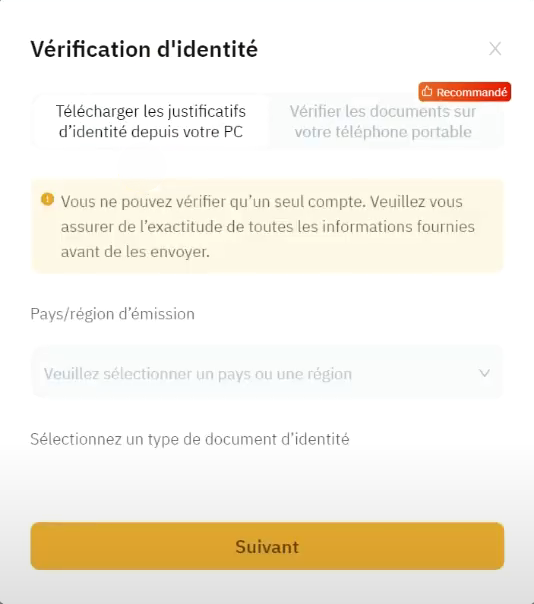The image size is (534, 604).
Task: Click the Recommandé badge text
Action: (x=472, y=92)
